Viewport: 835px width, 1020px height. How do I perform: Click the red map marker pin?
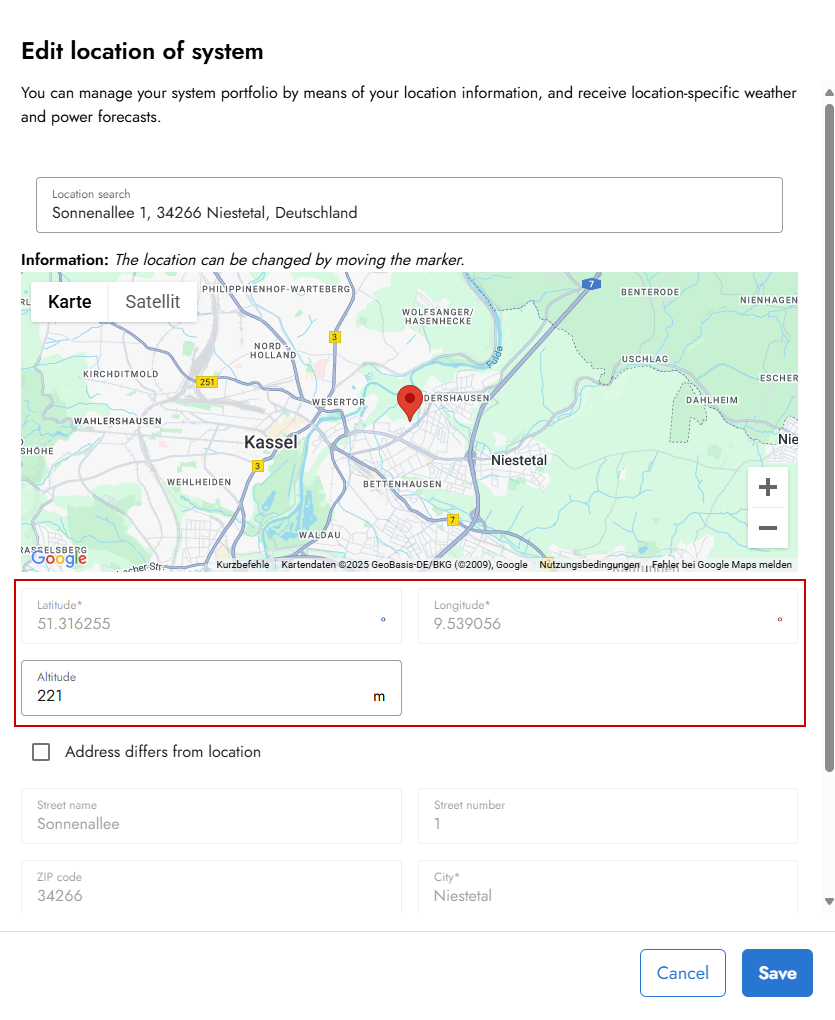point(410,400)
